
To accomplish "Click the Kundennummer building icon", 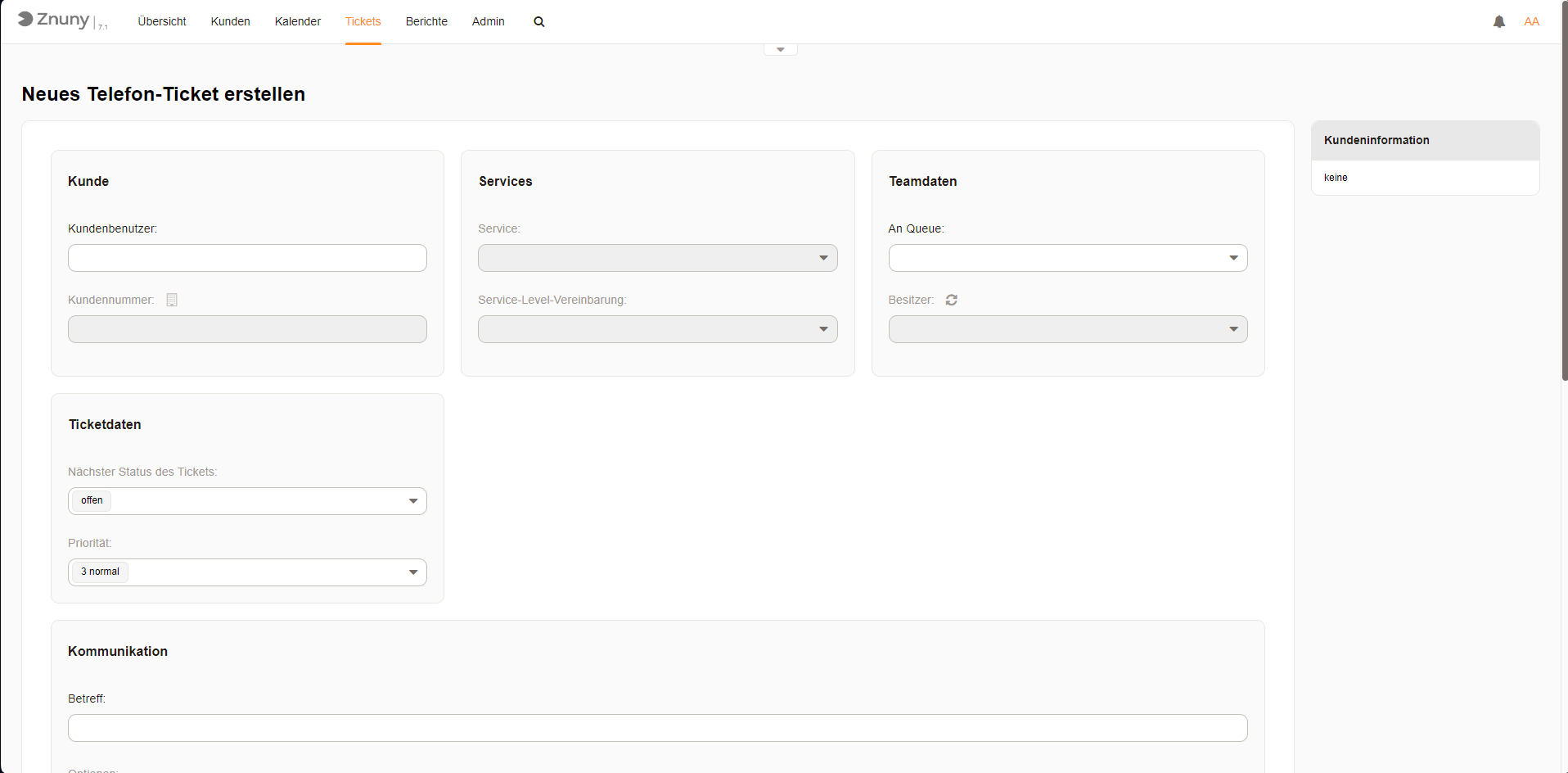I will [x=172, y=300].
